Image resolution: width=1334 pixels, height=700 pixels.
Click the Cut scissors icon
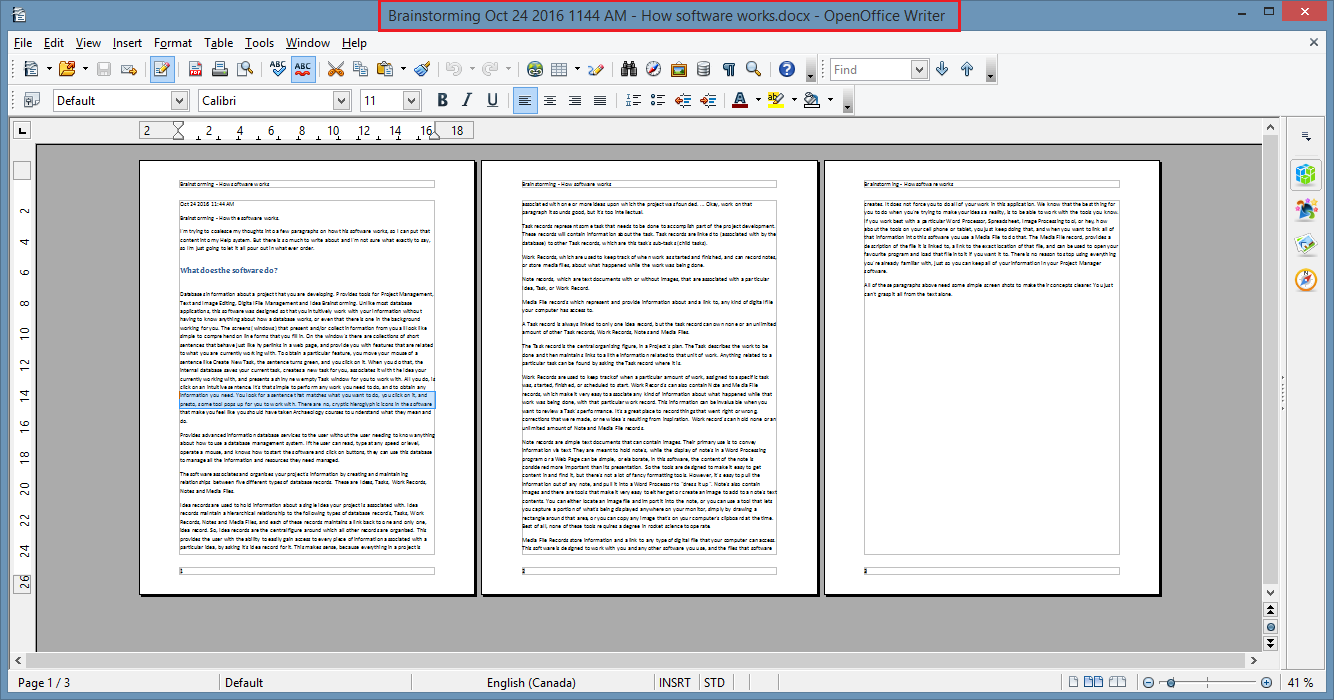(335, 70)
